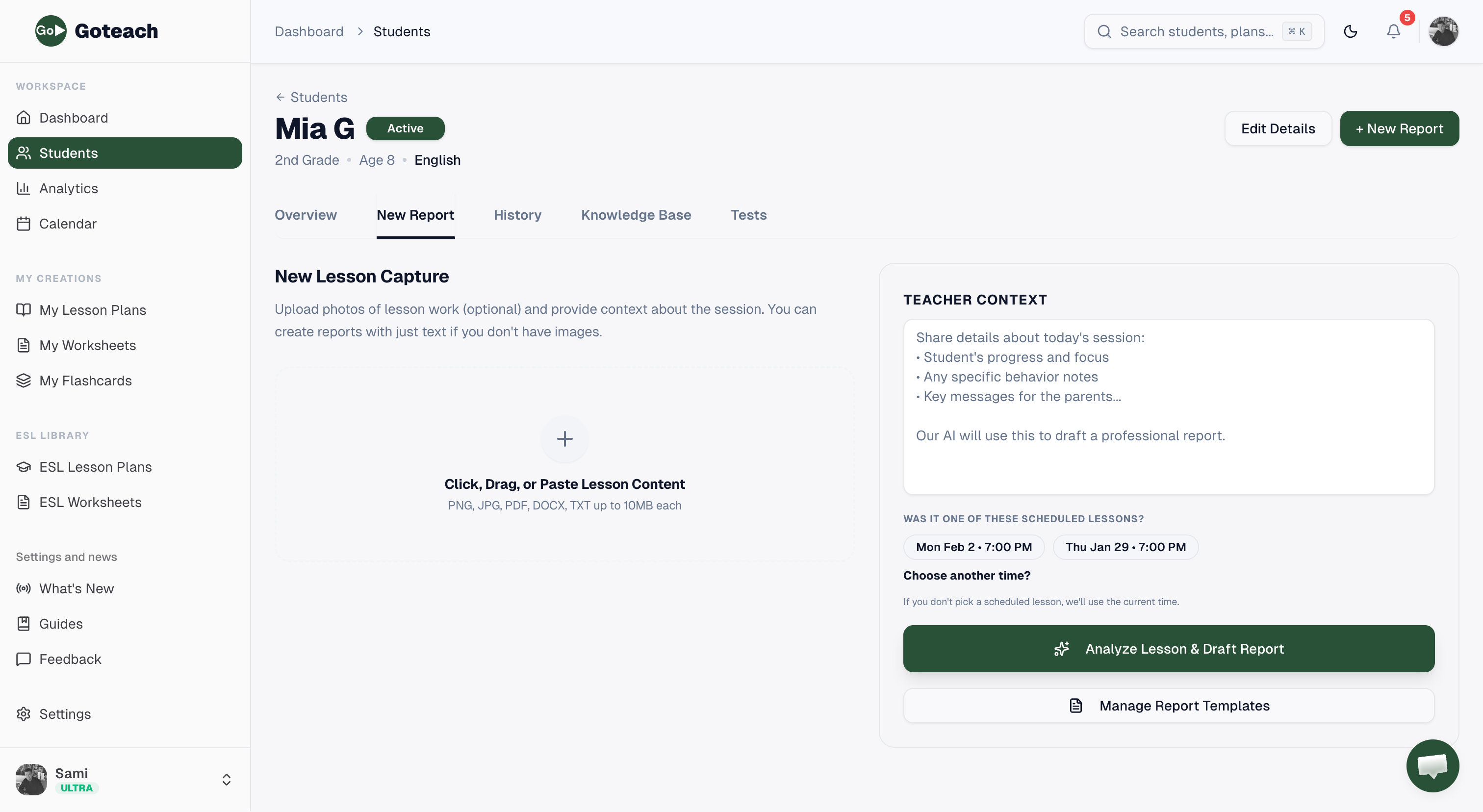
Task: Open notifications showing 5 alerts
Action: point(1394,32)
